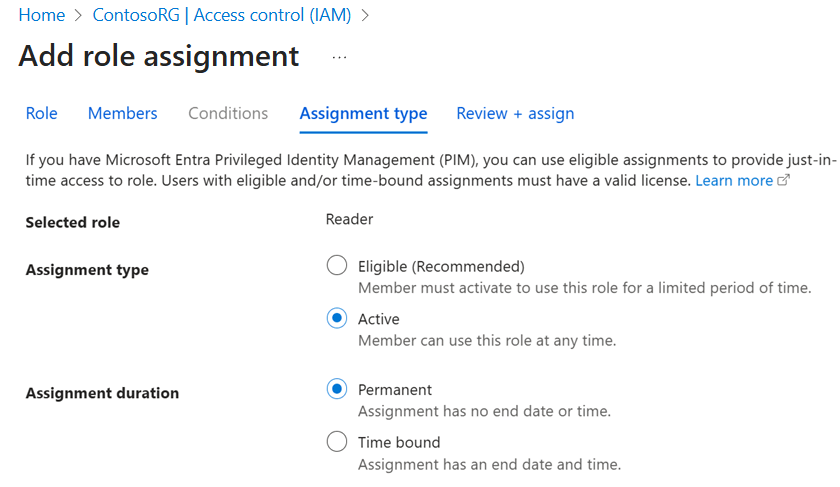Select the Active assignment type radio button
Viewport: 840px width, 487px height.
[337, 319]
